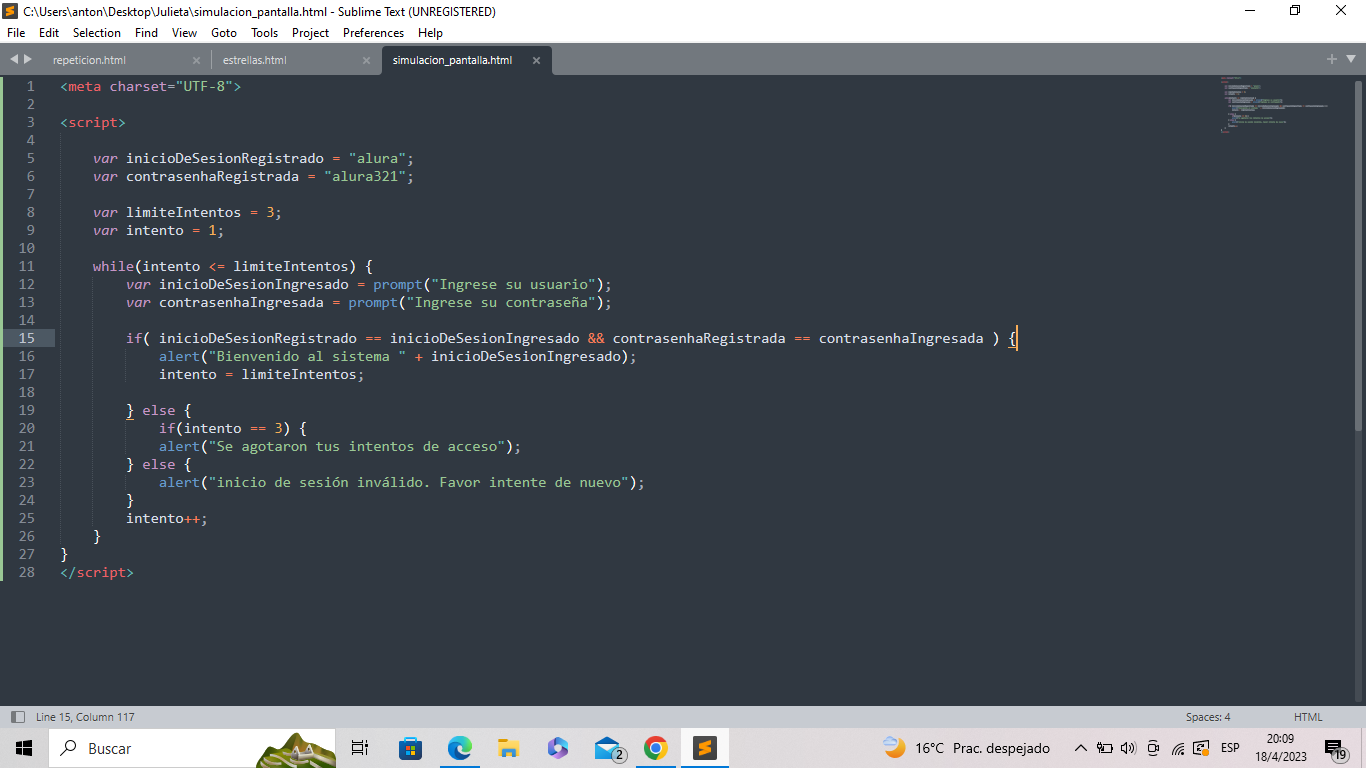Go to next tab with right arrow
Image resolution: width=1366 pixels, height=768 pixels.
click(28, 59)
